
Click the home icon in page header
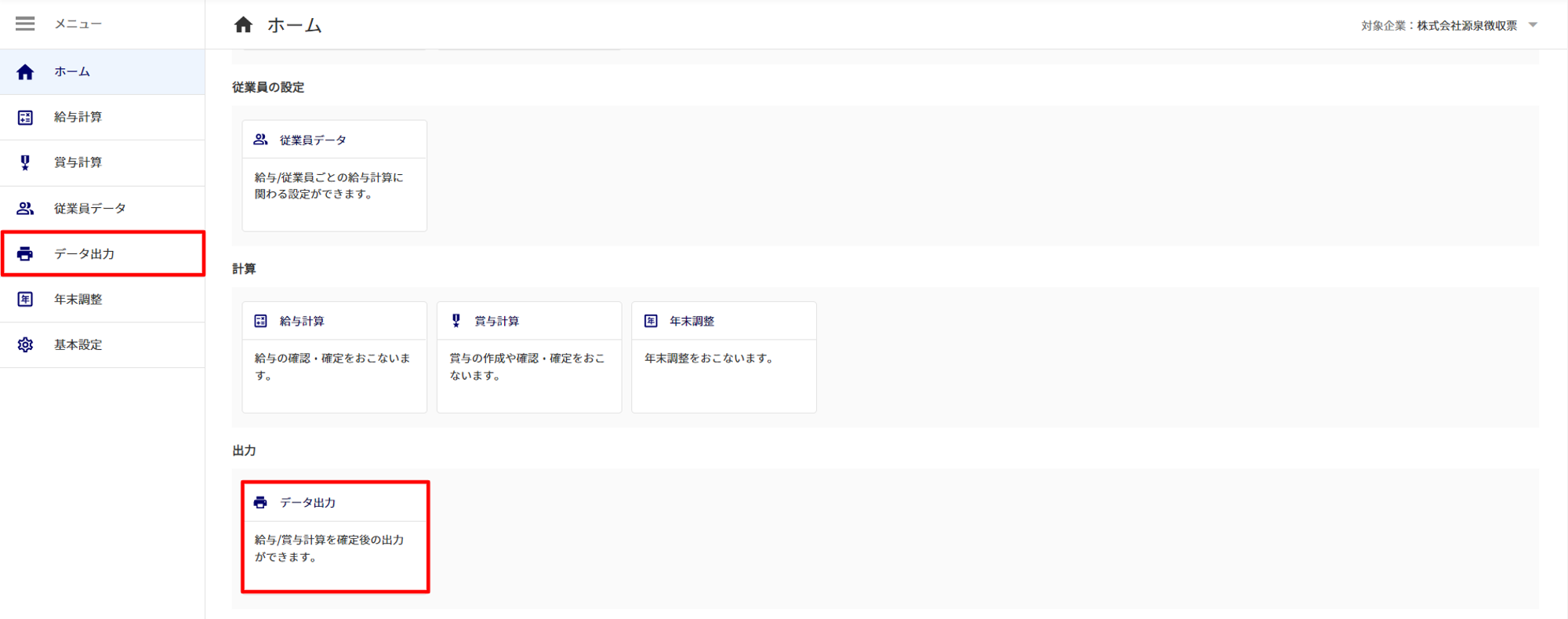[244, 25]
